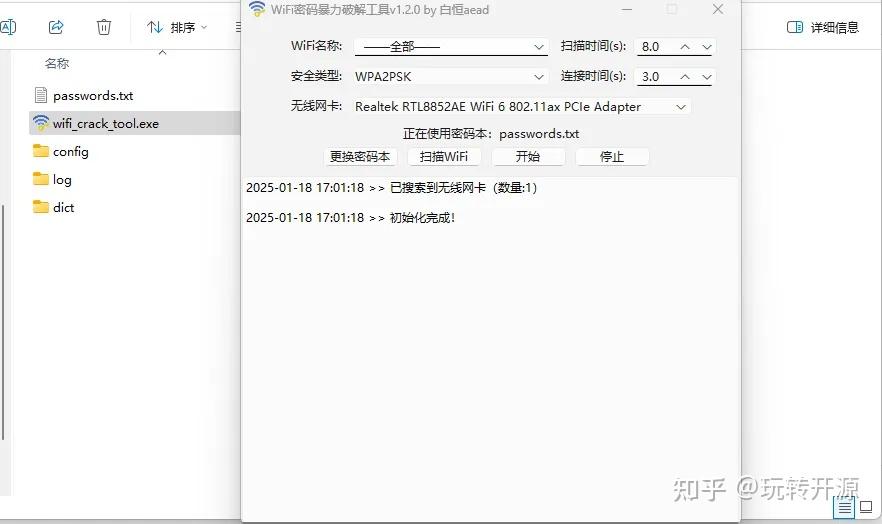Click the Explorer left pane scrollbar
Viewport: 882px width, 524px height.
pyautogui.click(x=3, y=322)
